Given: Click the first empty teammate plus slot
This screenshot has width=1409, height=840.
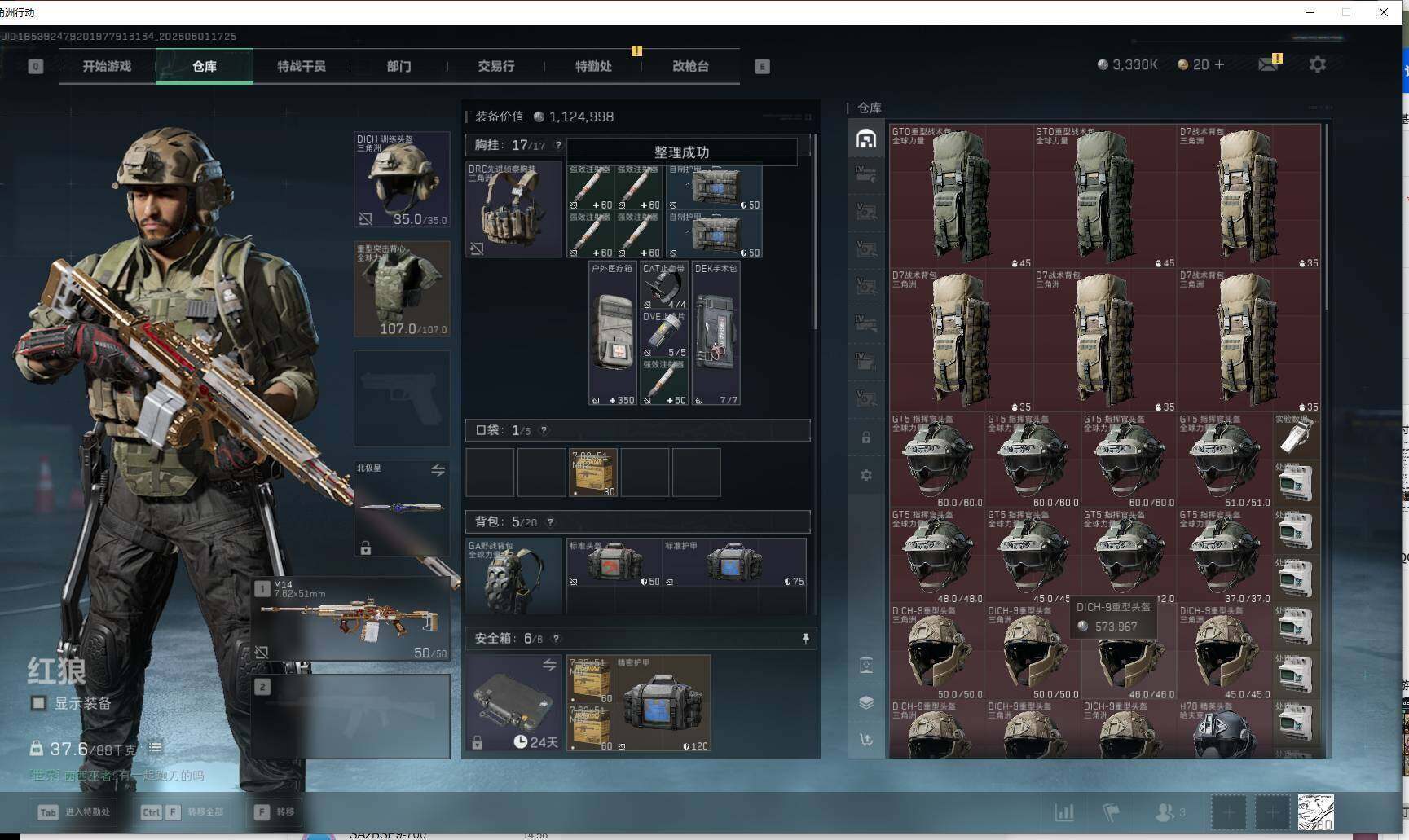Looking at the screenshot, I should tap(1229, 812).
